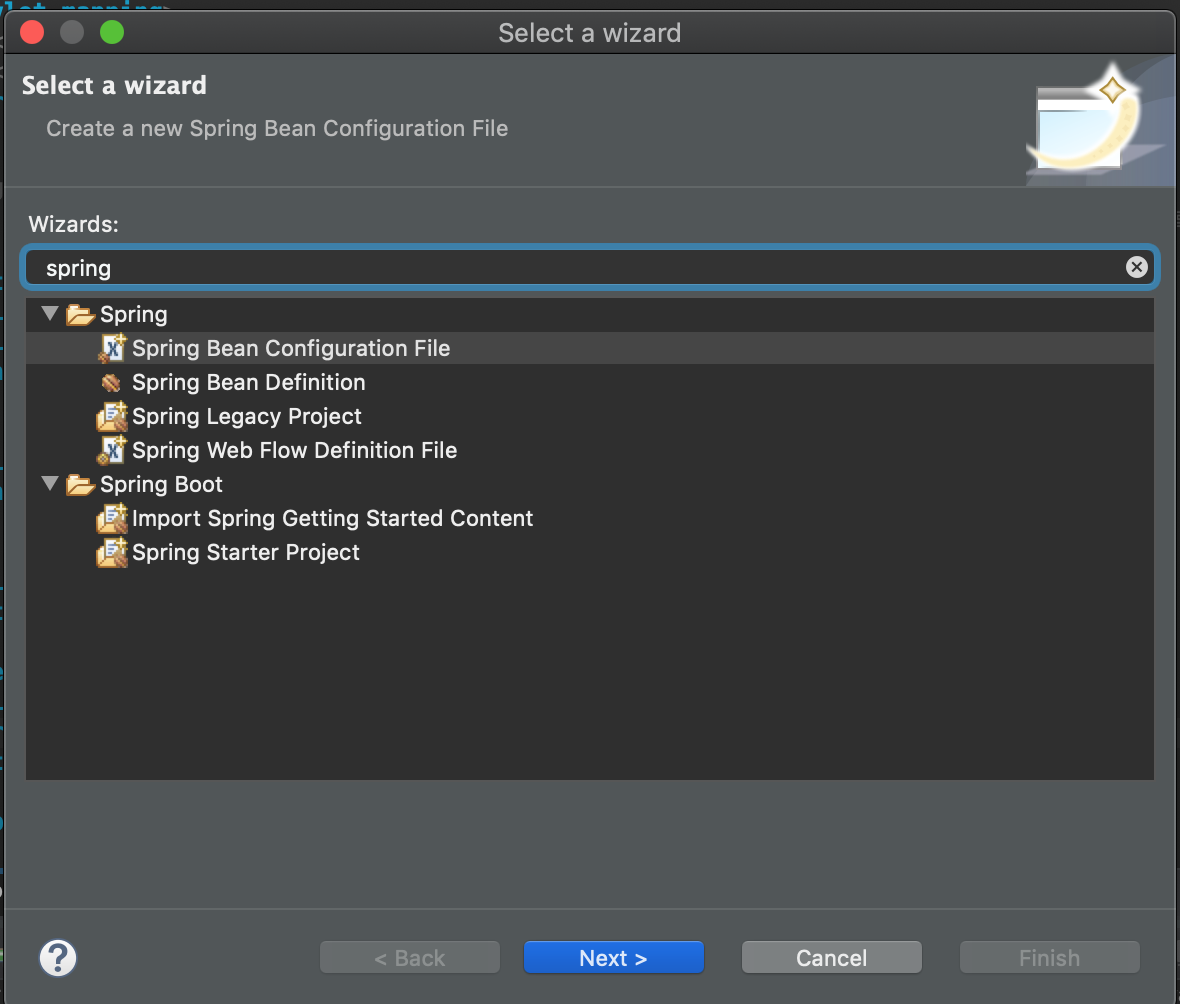This screenshot has width=1180, height=1004.
Task: Click the Spring Boot folder icon
Action: pos(80,485)
